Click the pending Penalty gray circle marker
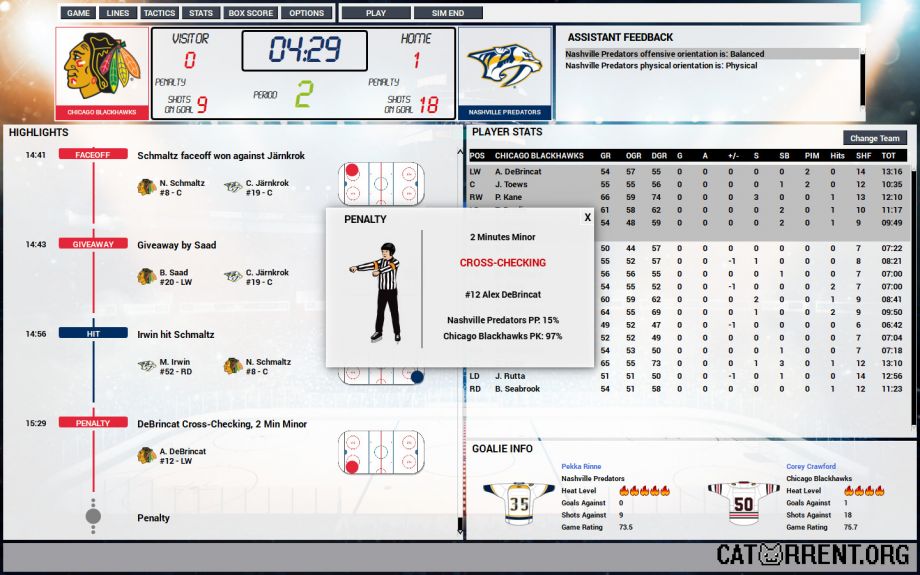The width and height of the screenshot is (920, 575). tap(93, 516)
